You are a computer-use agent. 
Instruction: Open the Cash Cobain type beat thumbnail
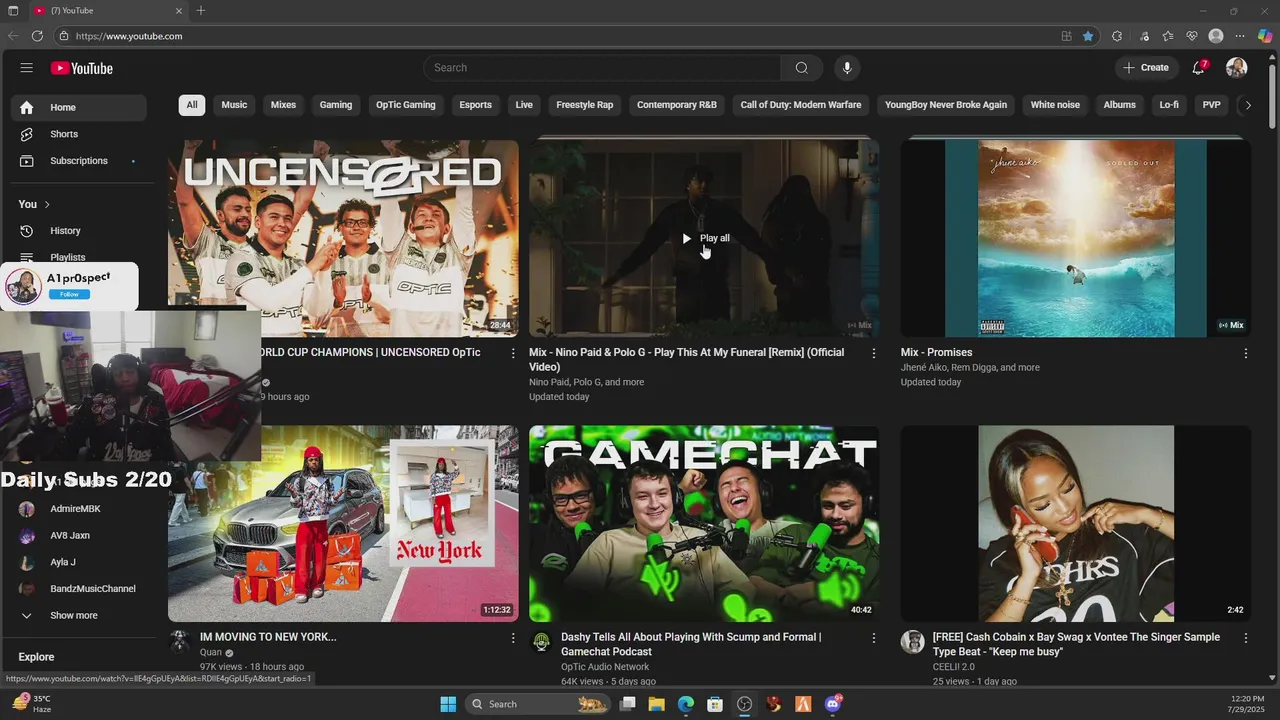pos(1076,524)
